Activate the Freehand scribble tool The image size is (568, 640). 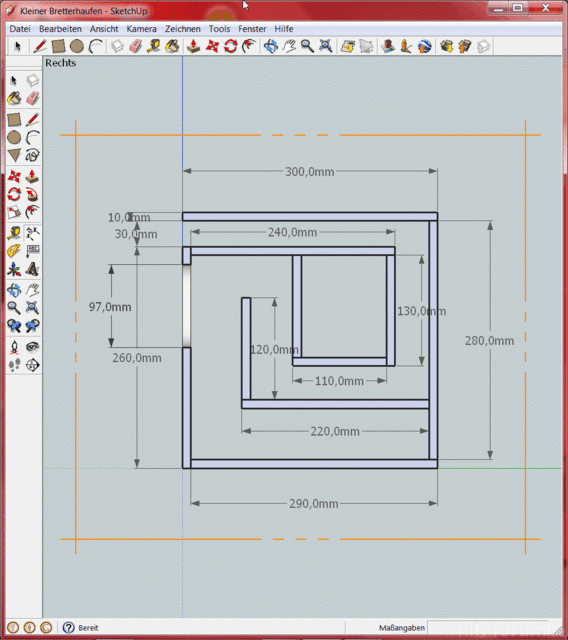coord(32,155)
